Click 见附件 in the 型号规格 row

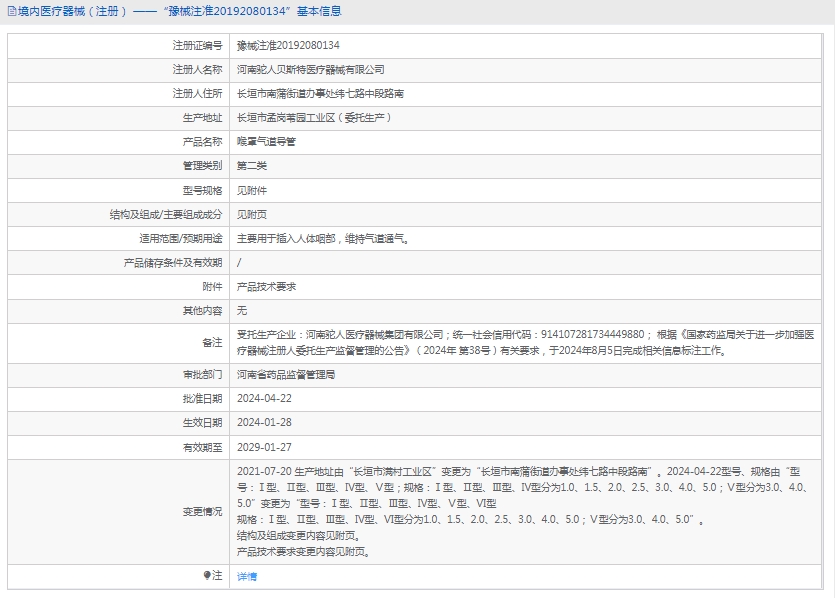(252, 190)
